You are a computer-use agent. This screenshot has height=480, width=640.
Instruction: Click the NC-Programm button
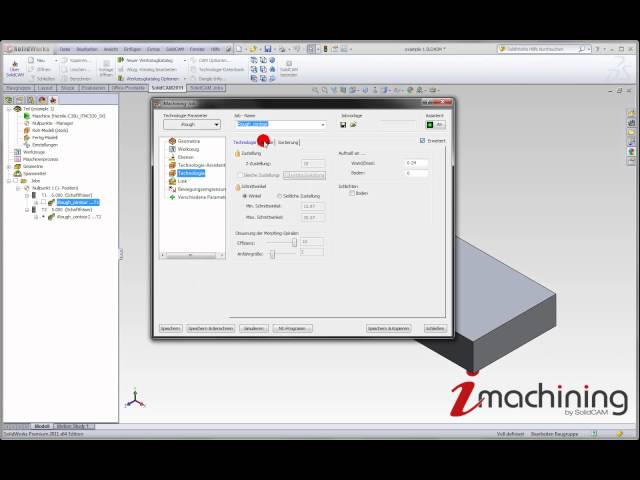(292, 329)
